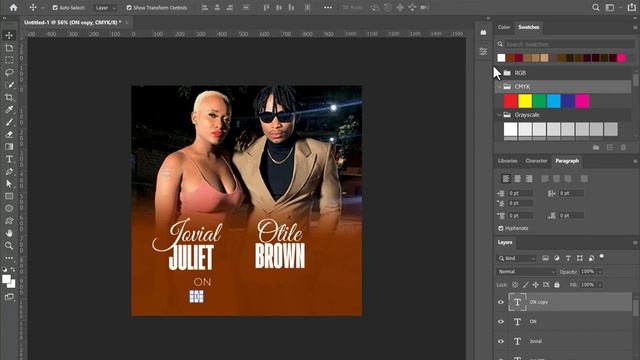Hide the 'ON copy' layer
The image size is (640, 360).
[501, 302]
